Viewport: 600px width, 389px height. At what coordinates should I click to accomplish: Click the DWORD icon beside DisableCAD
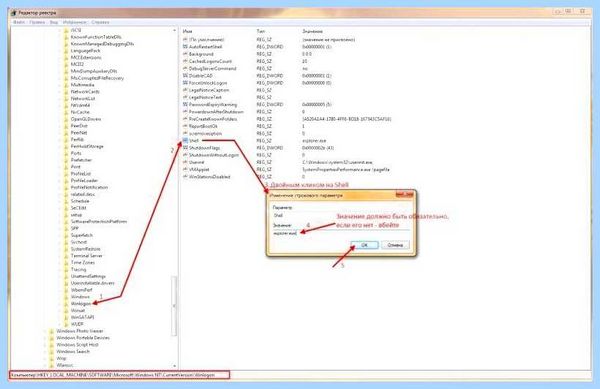tap(185, 76)
